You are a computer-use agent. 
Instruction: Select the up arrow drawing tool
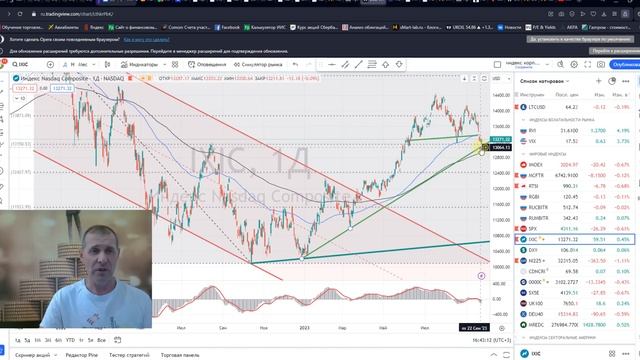(x=385, y=64)
